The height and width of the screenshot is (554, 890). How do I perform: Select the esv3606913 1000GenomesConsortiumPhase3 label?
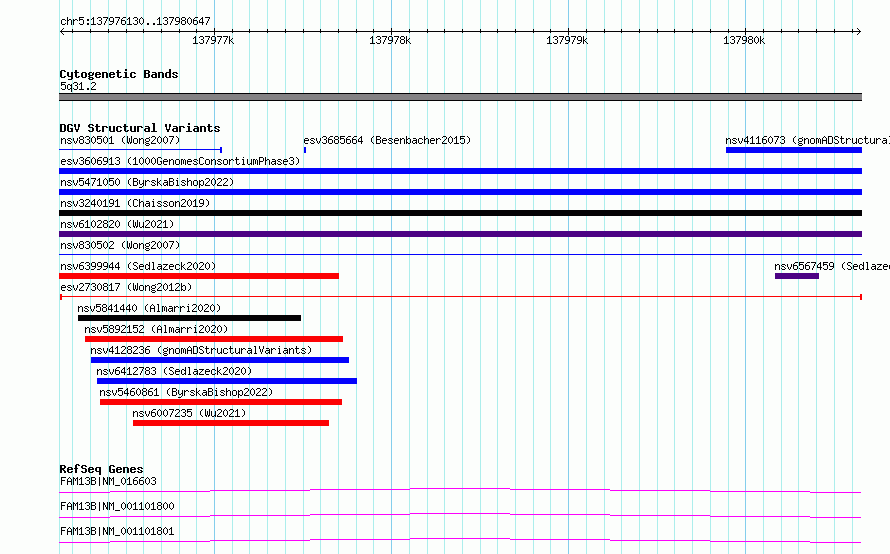(x=180, y=161)
